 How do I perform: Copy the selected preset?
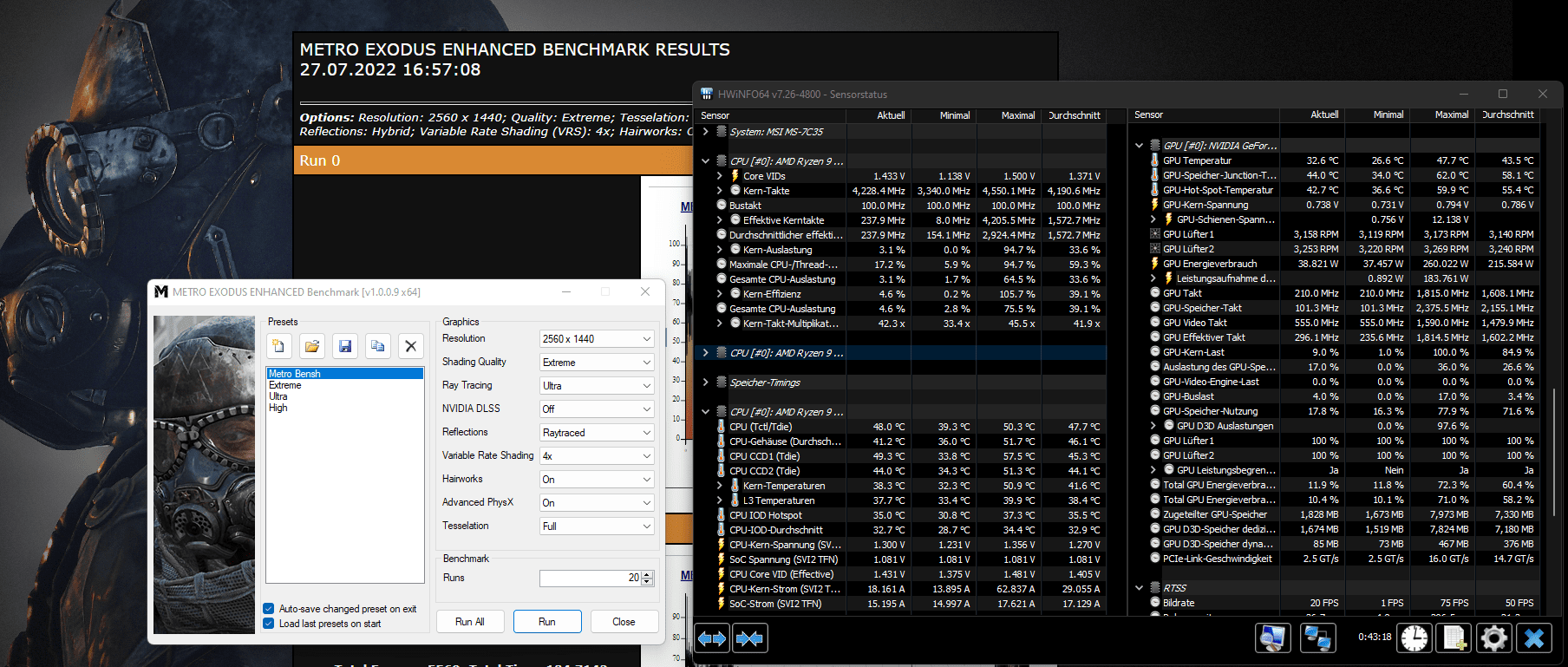coord(378,346)
